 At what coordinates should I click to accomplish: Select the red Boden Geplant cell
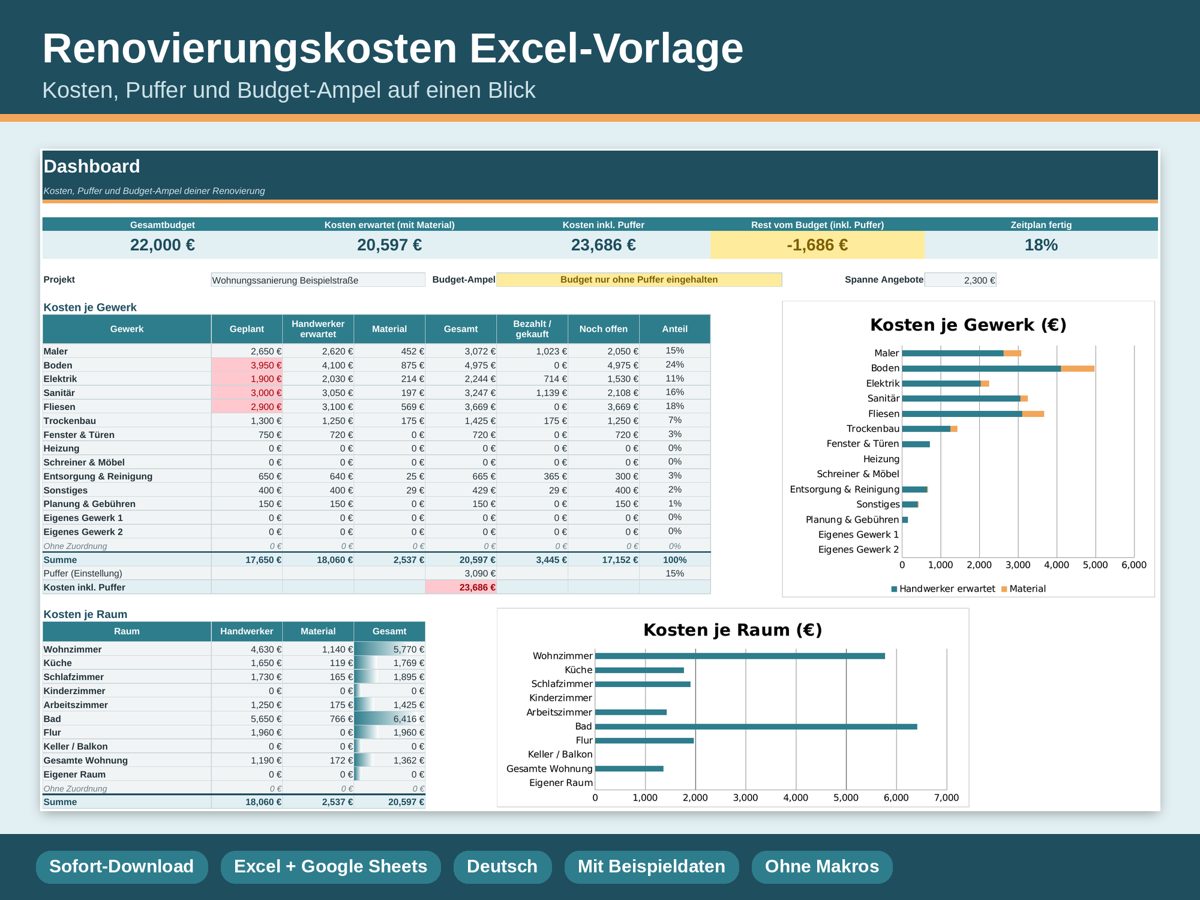tap(247, 365)
